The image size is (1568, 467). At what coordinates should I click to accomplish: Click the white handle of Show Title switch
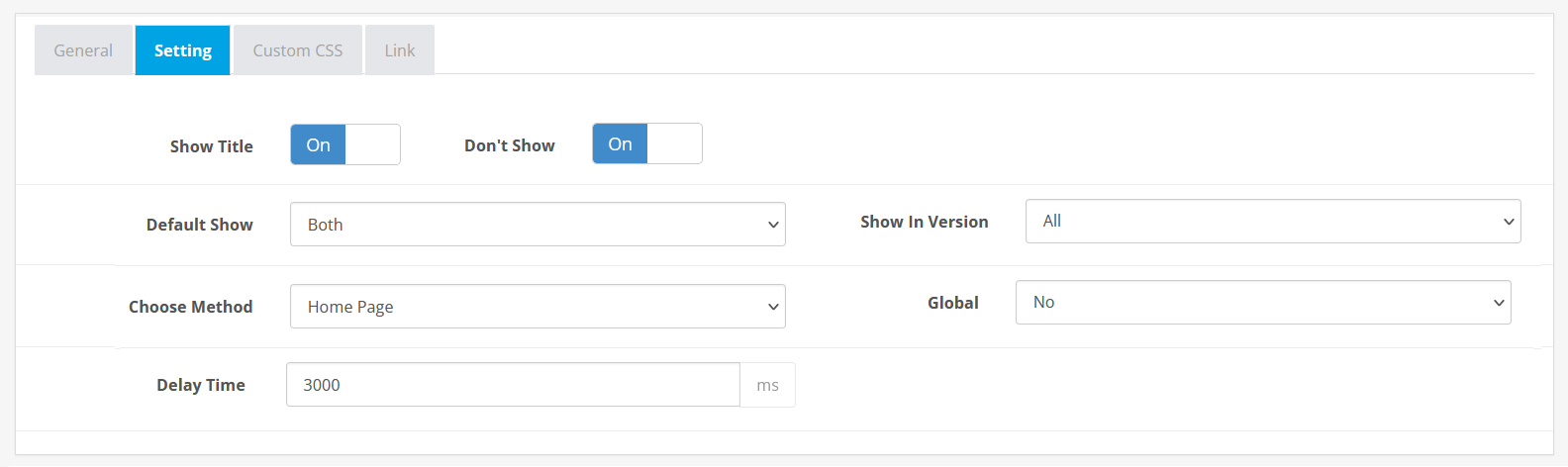click(372, 145)
